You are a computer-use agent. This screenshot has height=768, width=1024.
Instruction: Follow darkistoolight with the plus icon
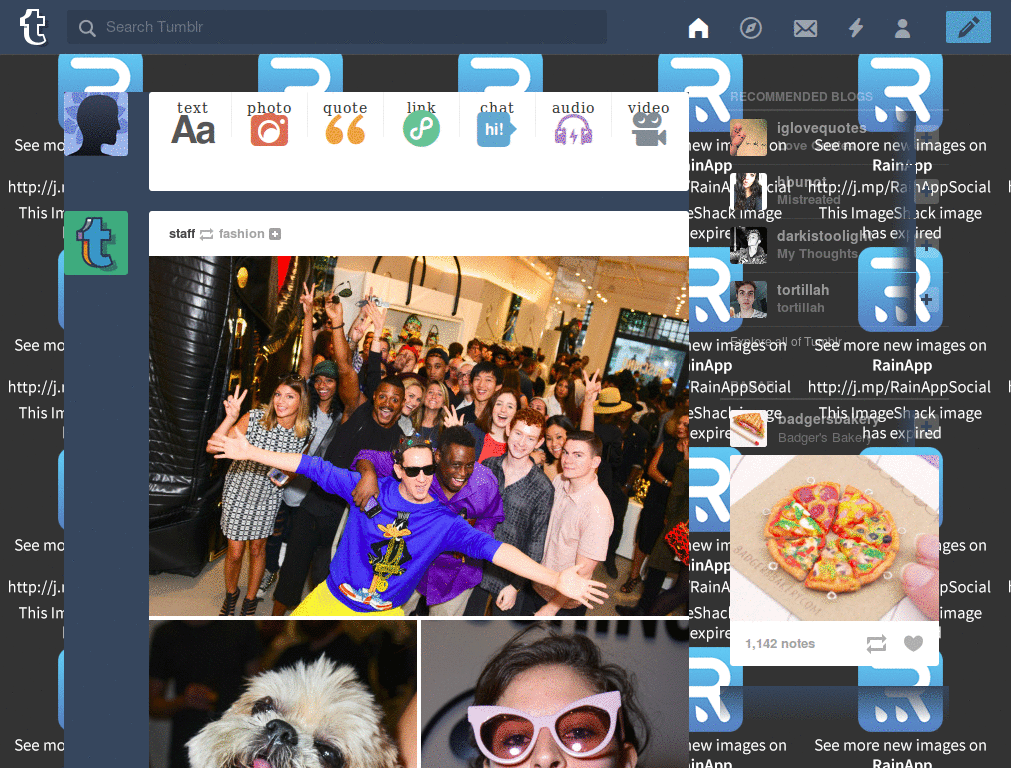click(926, 246)
